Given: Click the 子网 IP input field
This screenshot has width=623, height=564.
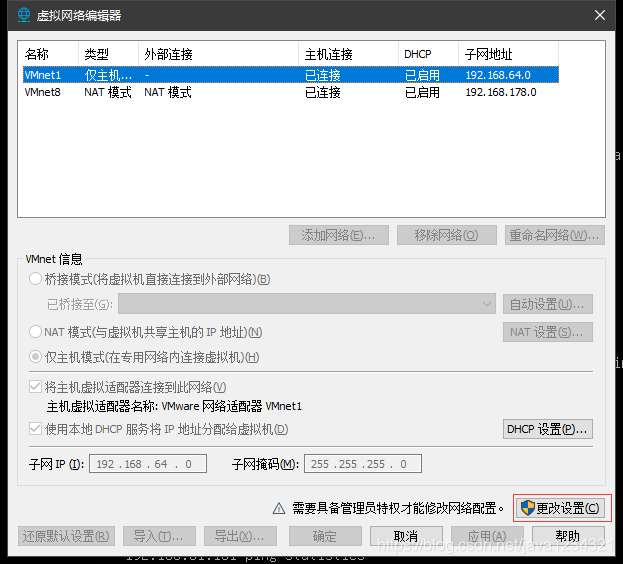Looking at the screenshot, I should (148, 464).
